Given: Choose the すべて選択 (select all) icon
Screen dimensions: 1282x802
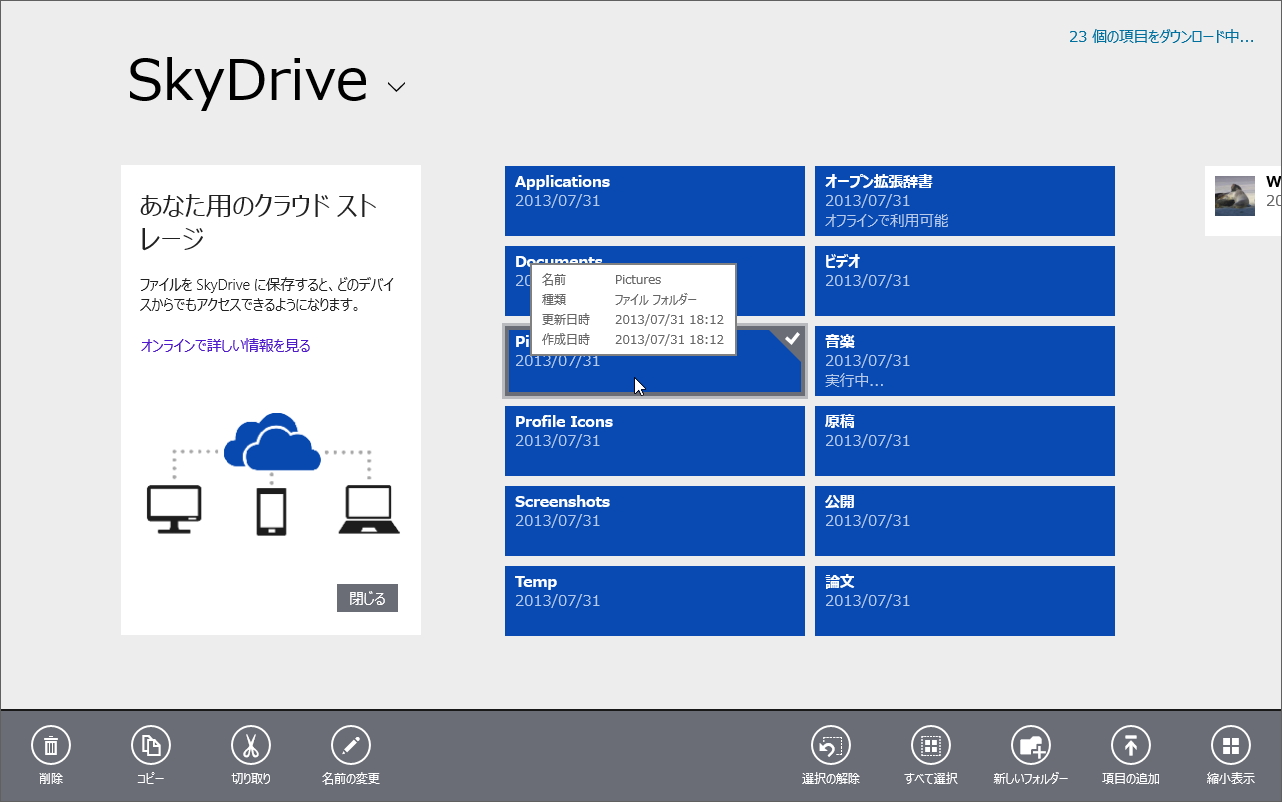Looking at the screenshot, I should coord(929,745).
